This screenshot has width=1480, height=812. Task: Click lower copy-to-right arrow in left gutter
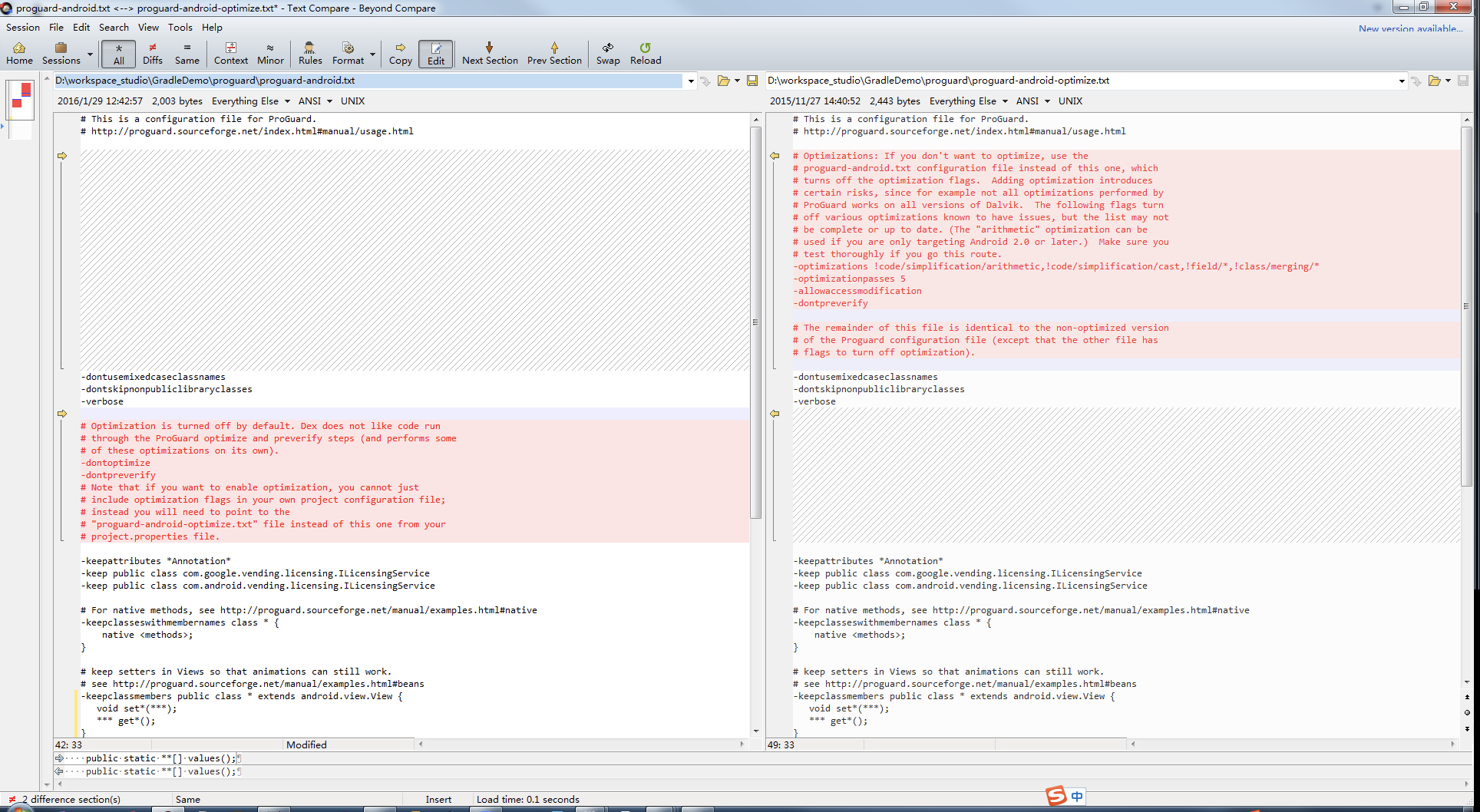click(x=63, y=414)
